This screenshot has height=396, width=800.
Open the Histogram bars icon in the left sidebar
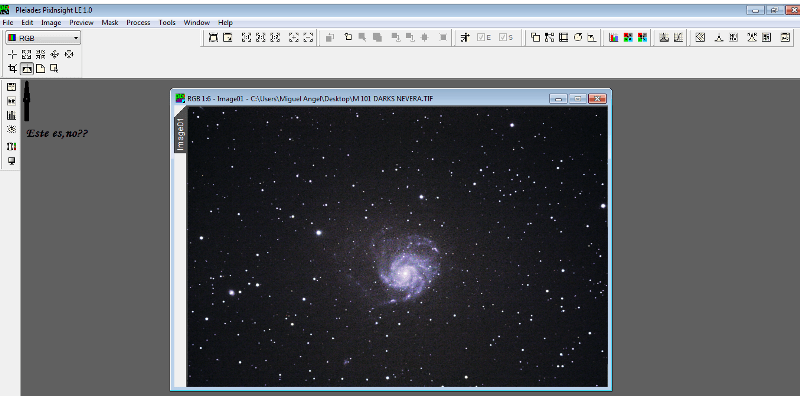point(11,116)
